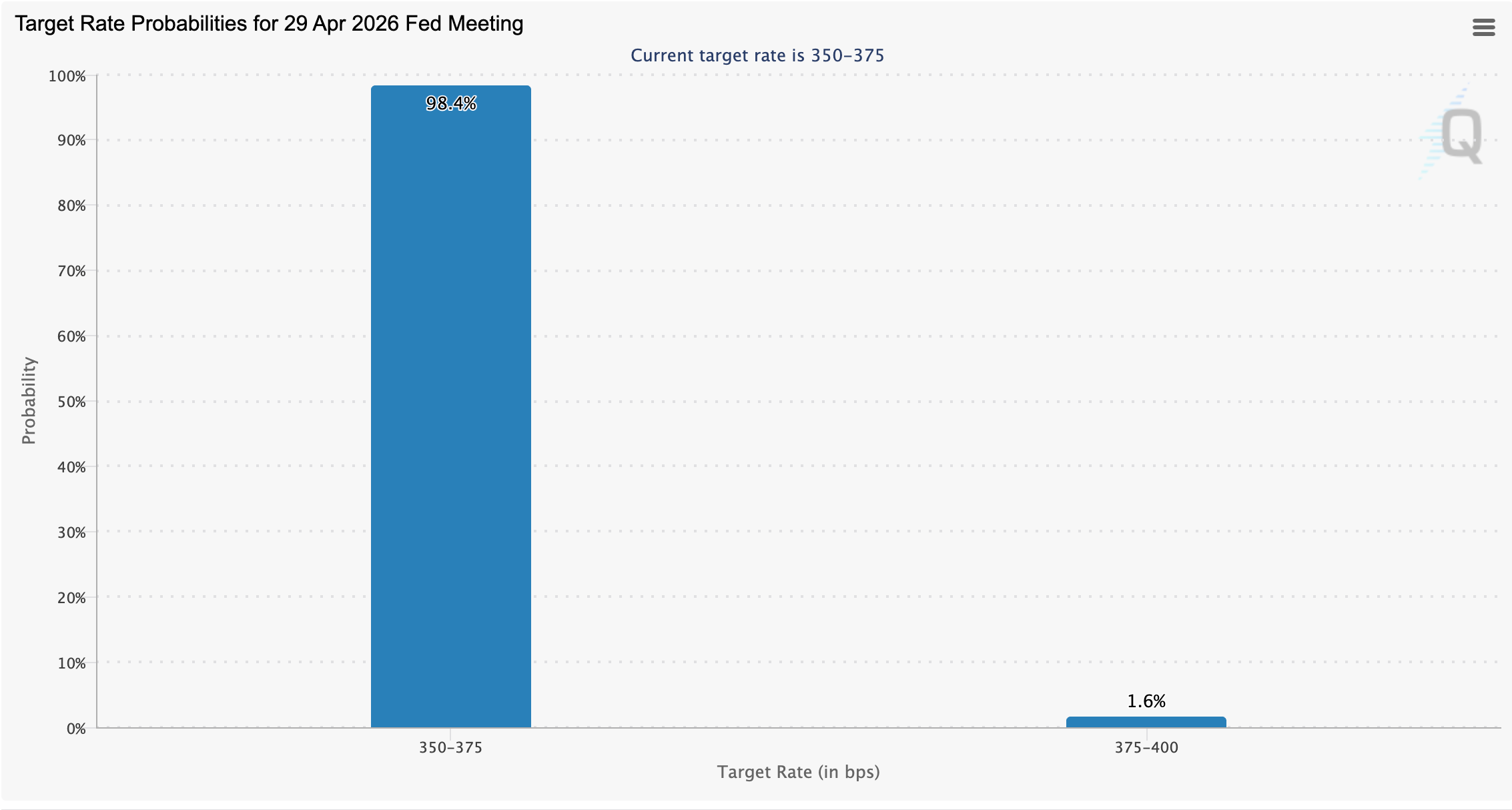This screenshot has width=1512, height=810.
Task: Click the 100% y-axis label
Action: point(65,75)
